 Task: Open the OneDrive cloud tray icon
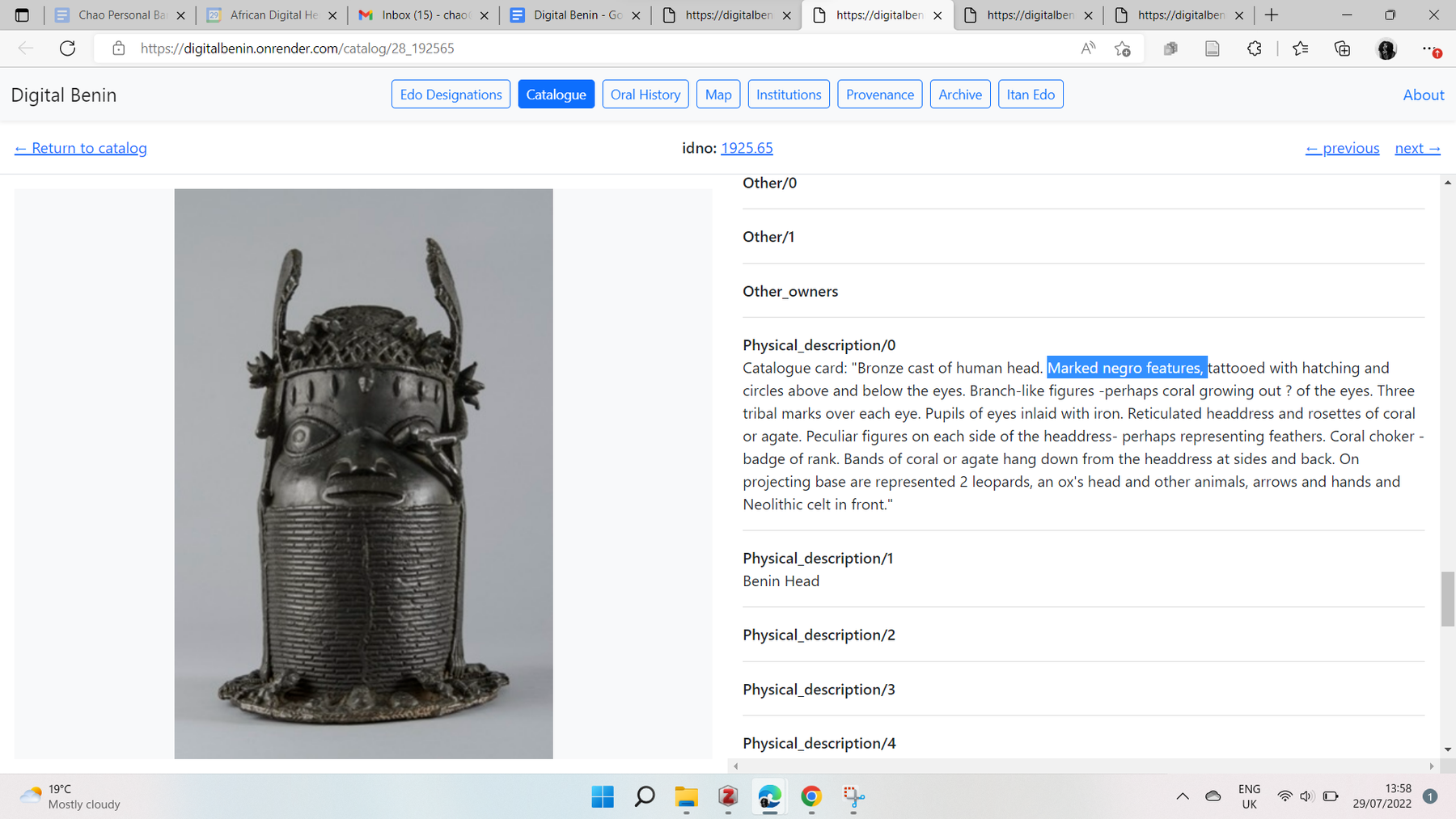[1213, 796]
